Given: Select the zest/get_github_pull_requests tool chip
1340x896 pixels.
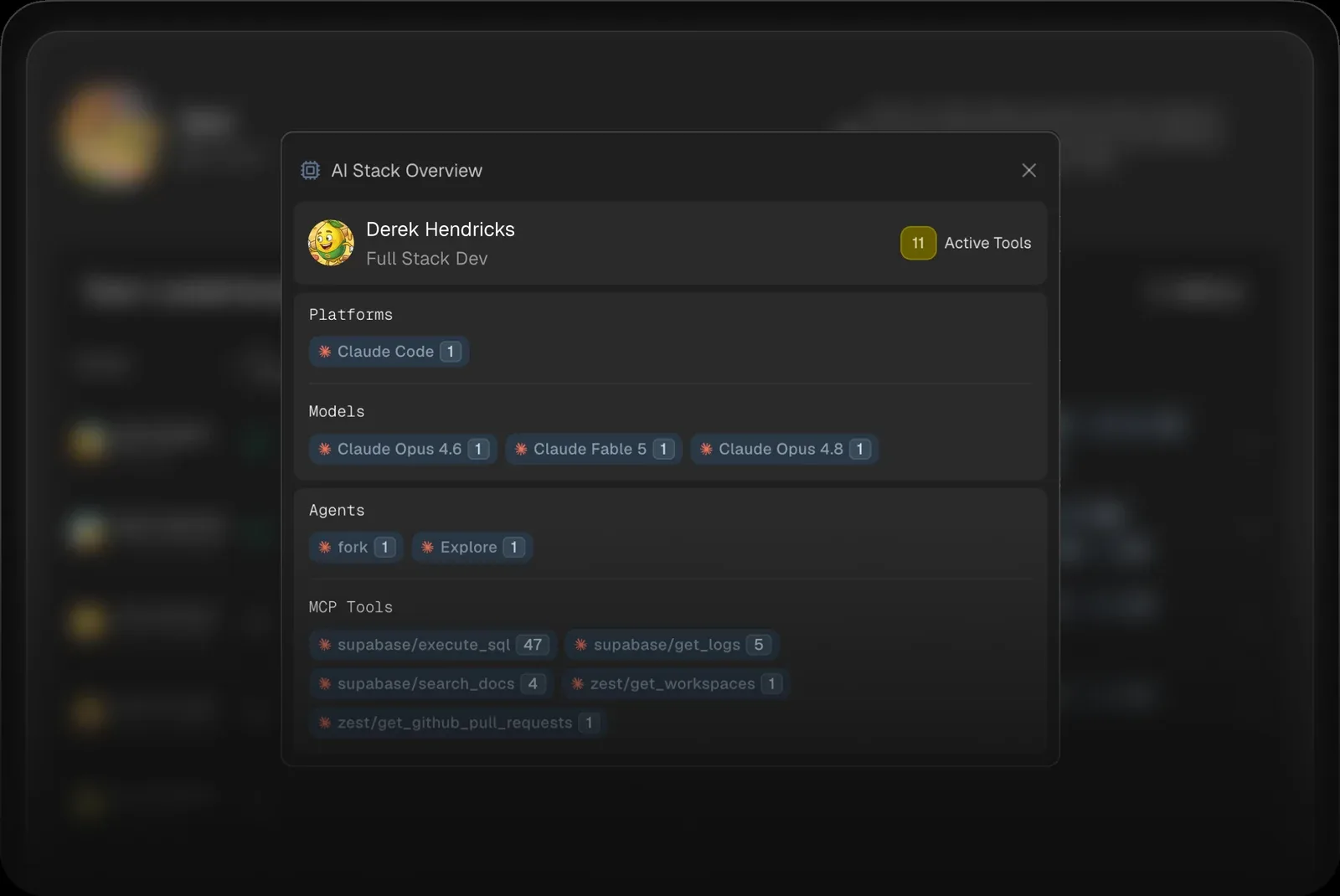Looking at the screenshot, I should click(x=458, y=723).
